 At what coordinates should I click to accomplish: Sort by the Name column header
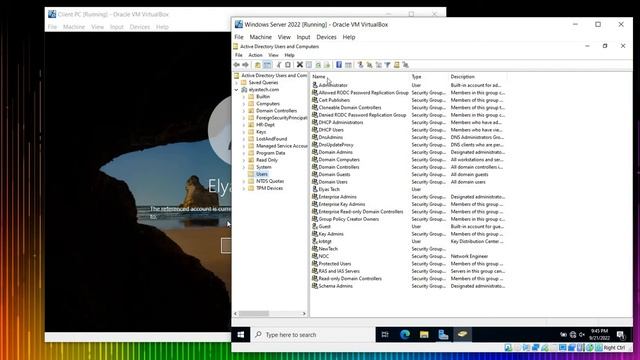[x=359, y=77]
